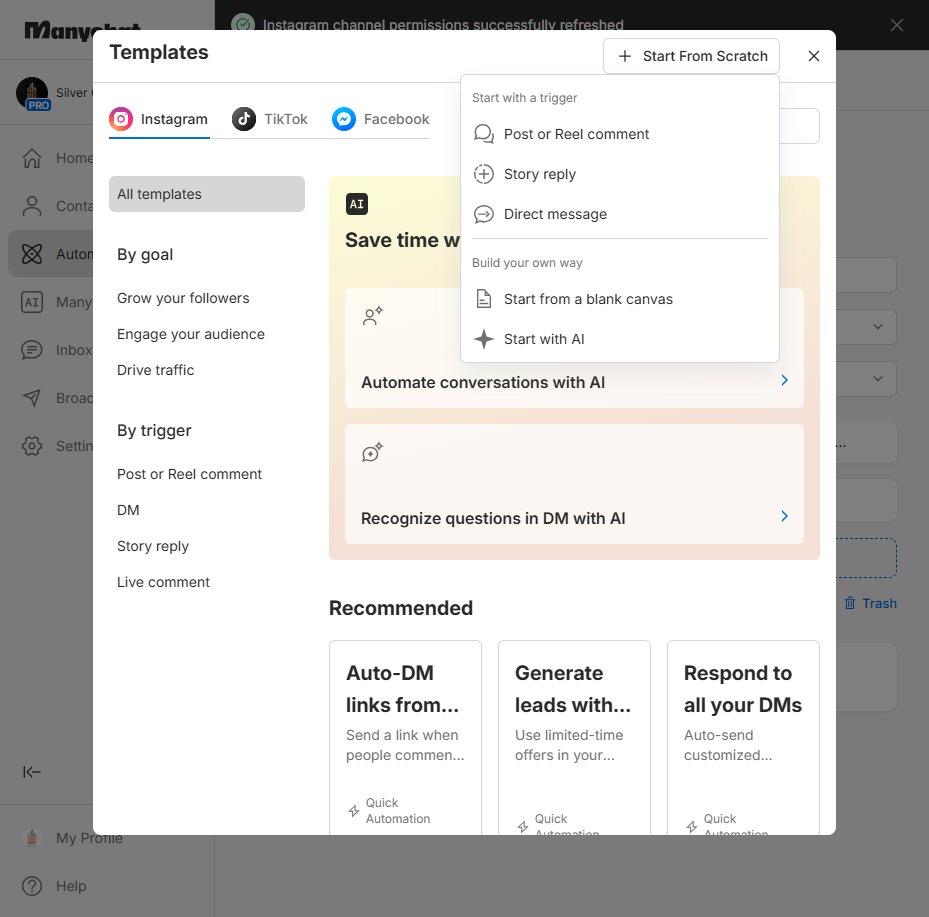The height and width of the screenshot is (917, 929).
Task: Click the Facebook Messenger logo icon
Action: (x=344, y=119)
